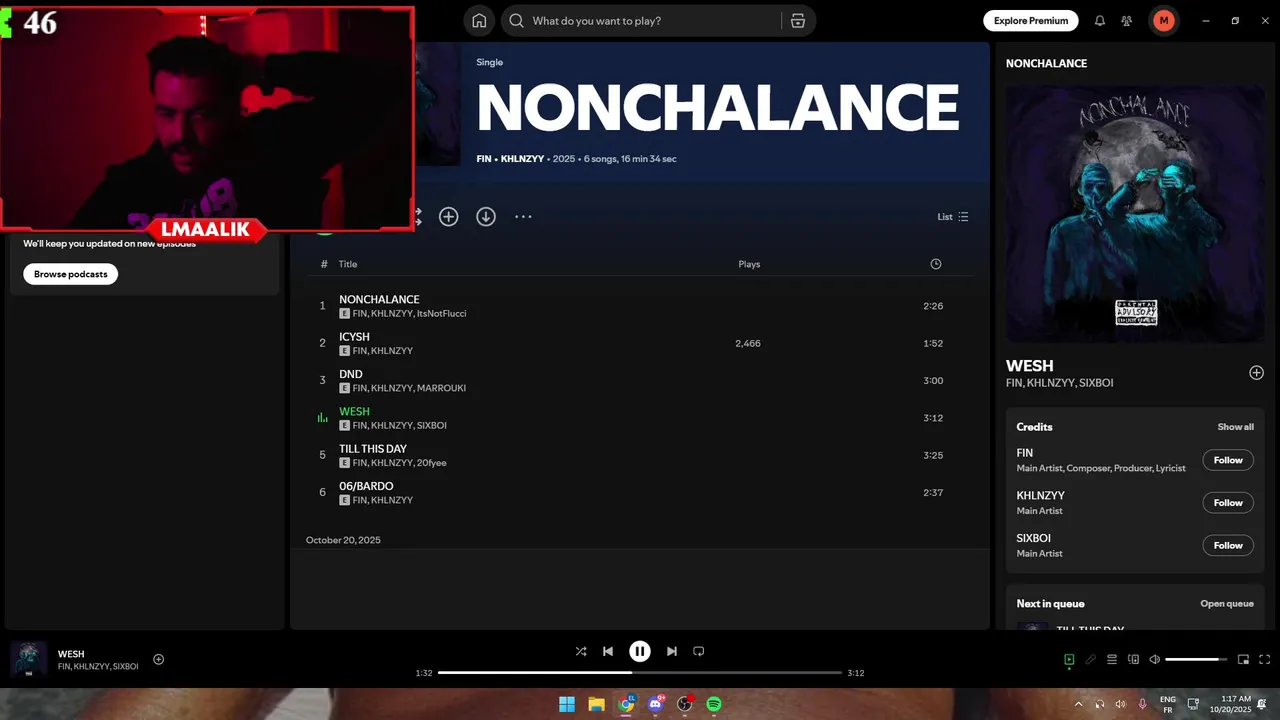Screen dimensions: 1280x720
Task: Open the What's New notifications bell
Action: pos(1100,20)
